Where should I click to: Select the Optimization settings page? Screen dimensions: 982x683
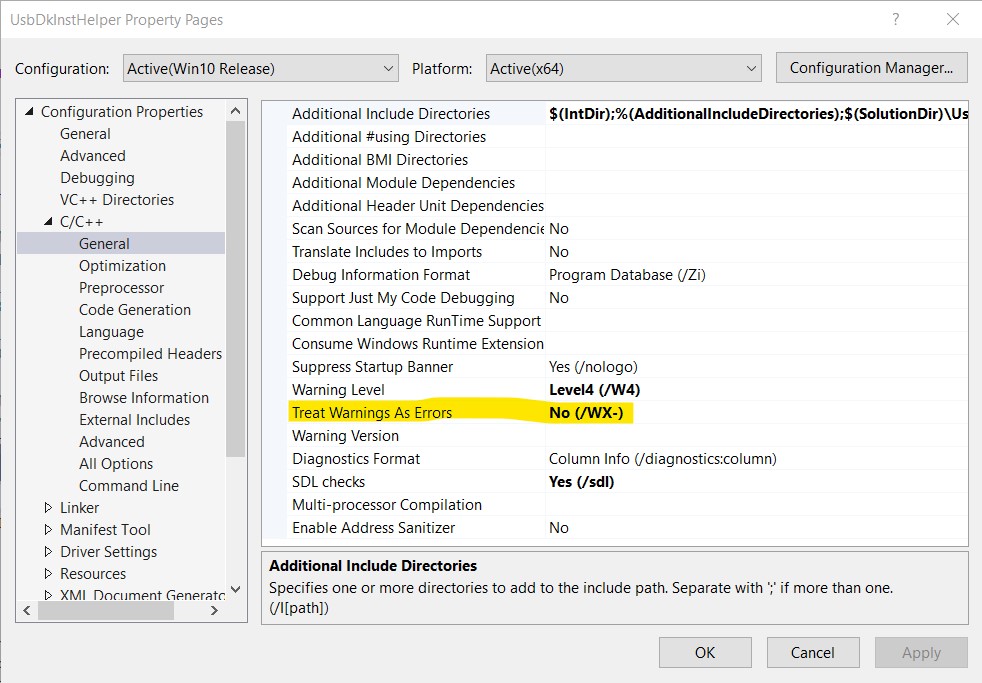(x=122, y=265)
